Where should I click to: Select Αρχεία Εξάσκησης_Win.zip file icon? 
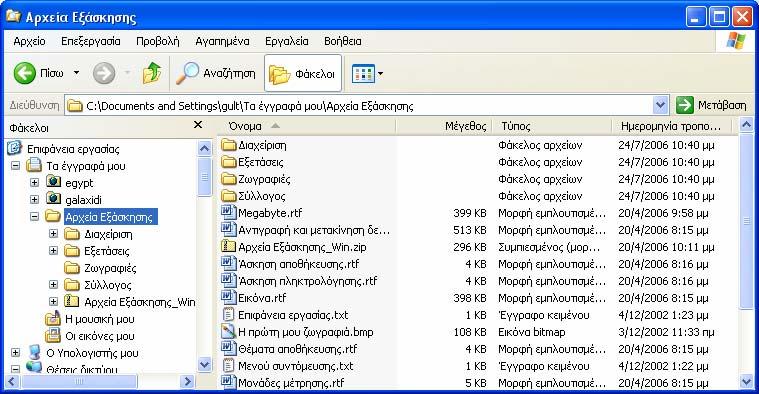coord(228,246)
